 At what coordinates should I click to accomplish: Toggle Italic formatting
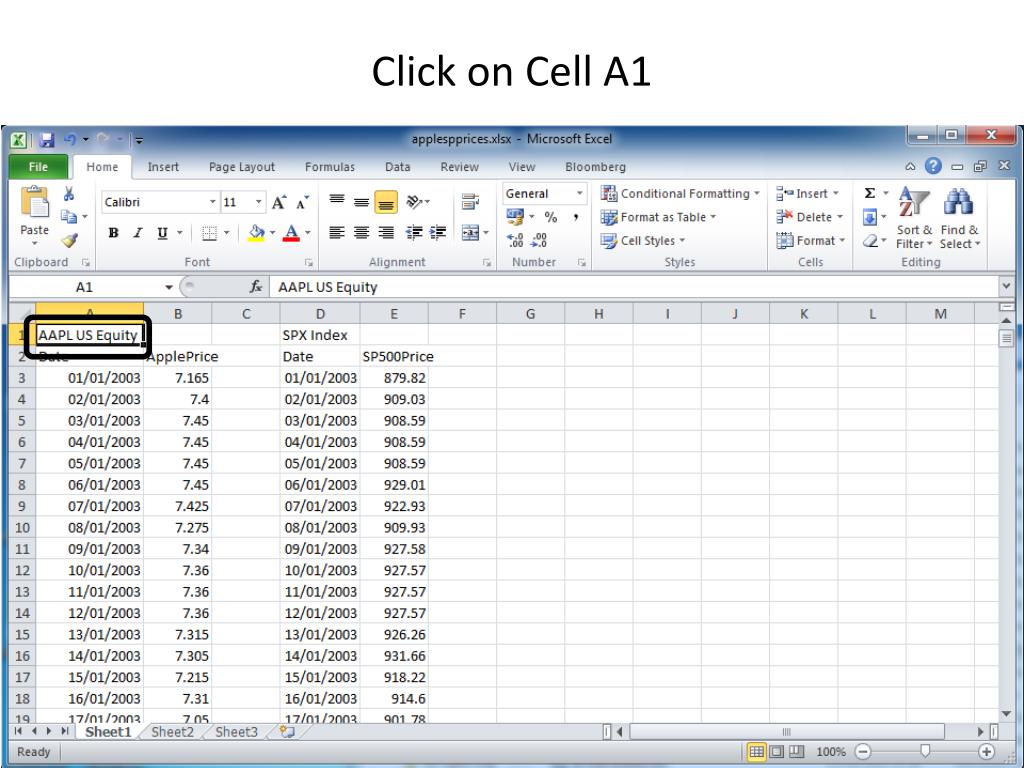pos(138,233)
